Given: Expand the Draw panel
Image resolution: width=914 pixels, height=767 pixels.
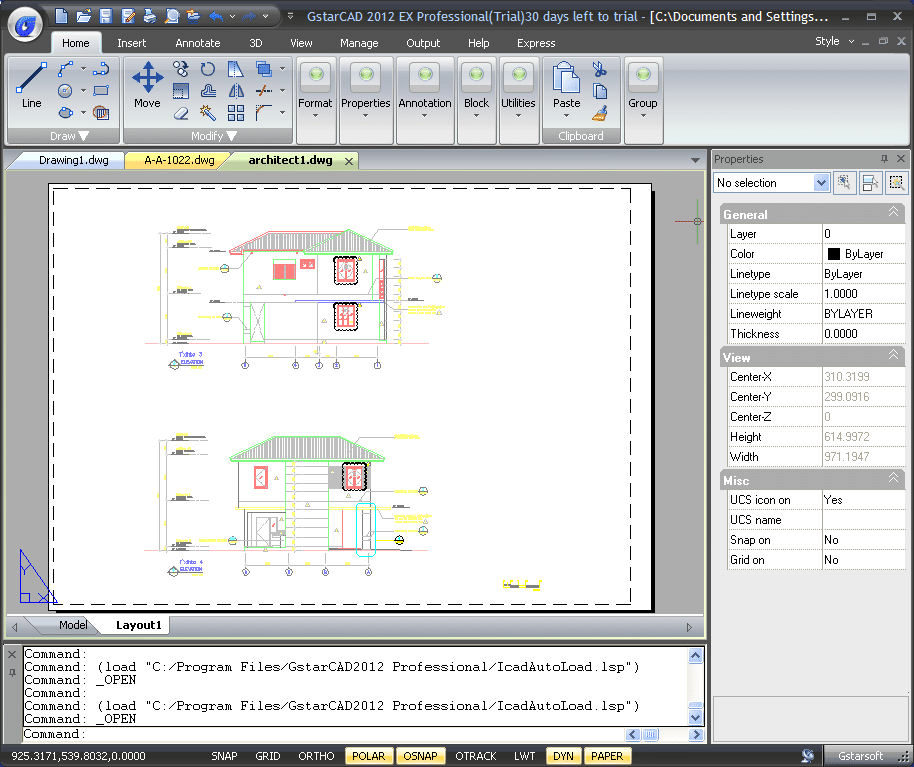Looking at the screenshot, I should [64, 136].
